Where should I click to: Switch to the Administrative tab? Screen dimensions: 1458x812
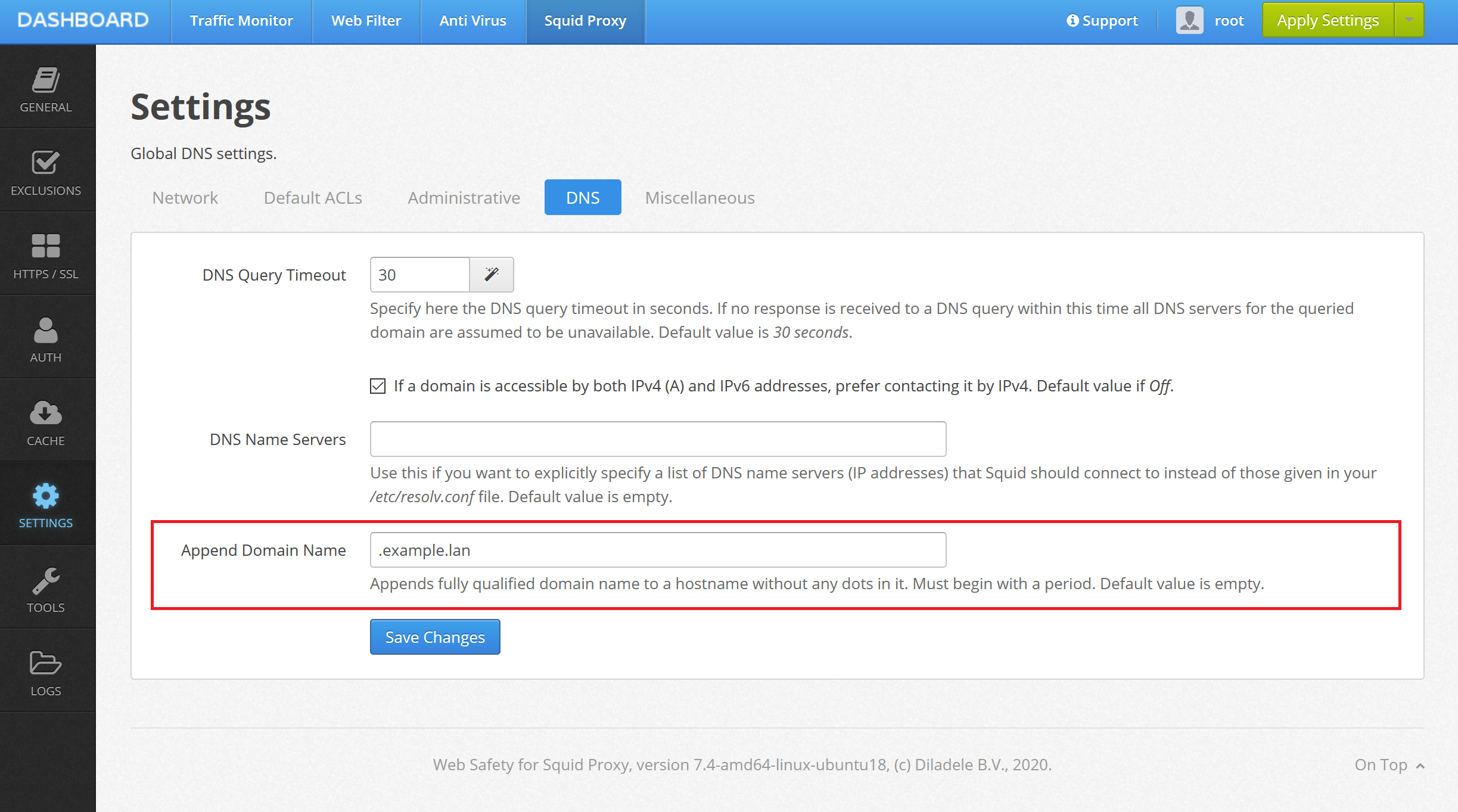pos(464,197)
